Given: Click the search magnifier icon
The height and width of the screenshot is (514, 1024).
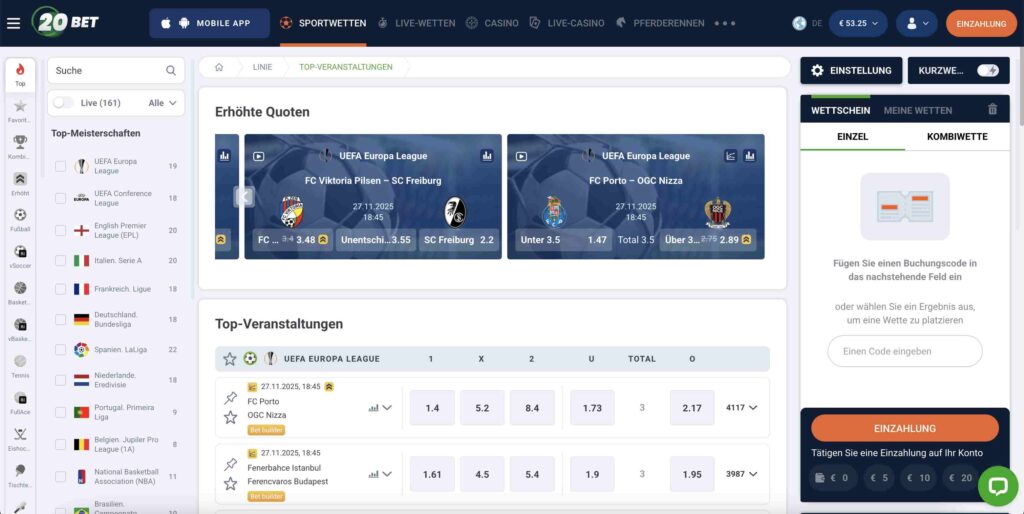Looking at the screenshot, I should click(170, 71).
